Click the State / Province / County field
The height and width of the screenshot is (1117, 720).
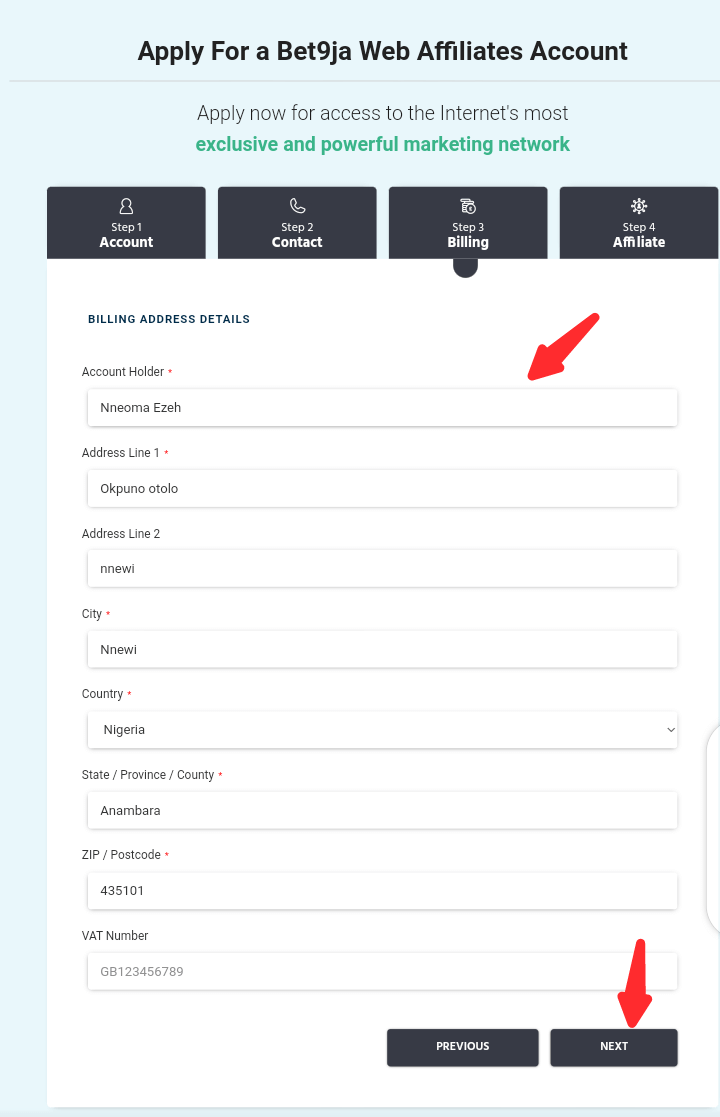pos(382,810)
